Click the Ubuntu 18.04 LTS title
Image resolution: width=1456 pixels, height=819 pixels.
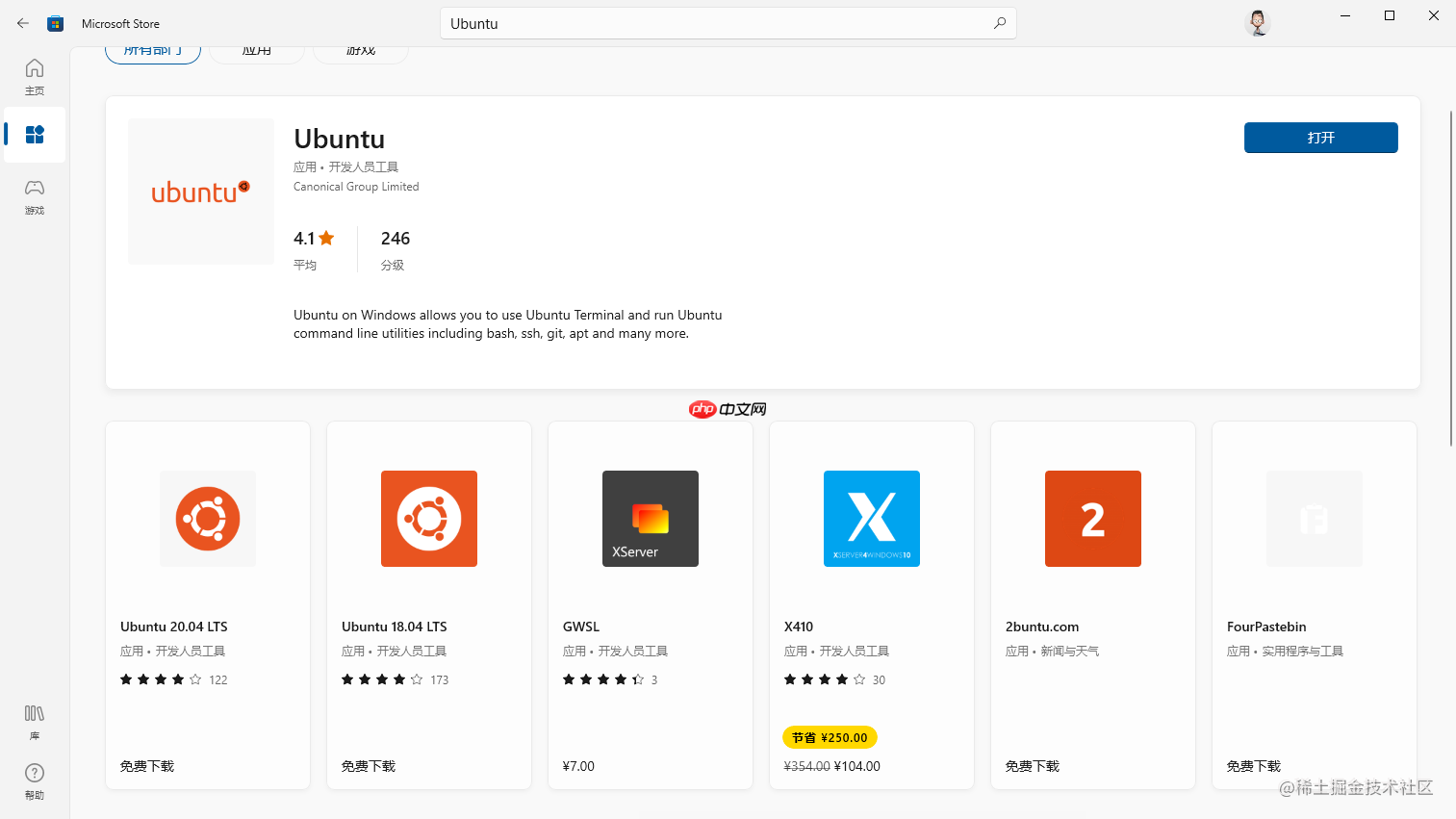tap(395, 627)
